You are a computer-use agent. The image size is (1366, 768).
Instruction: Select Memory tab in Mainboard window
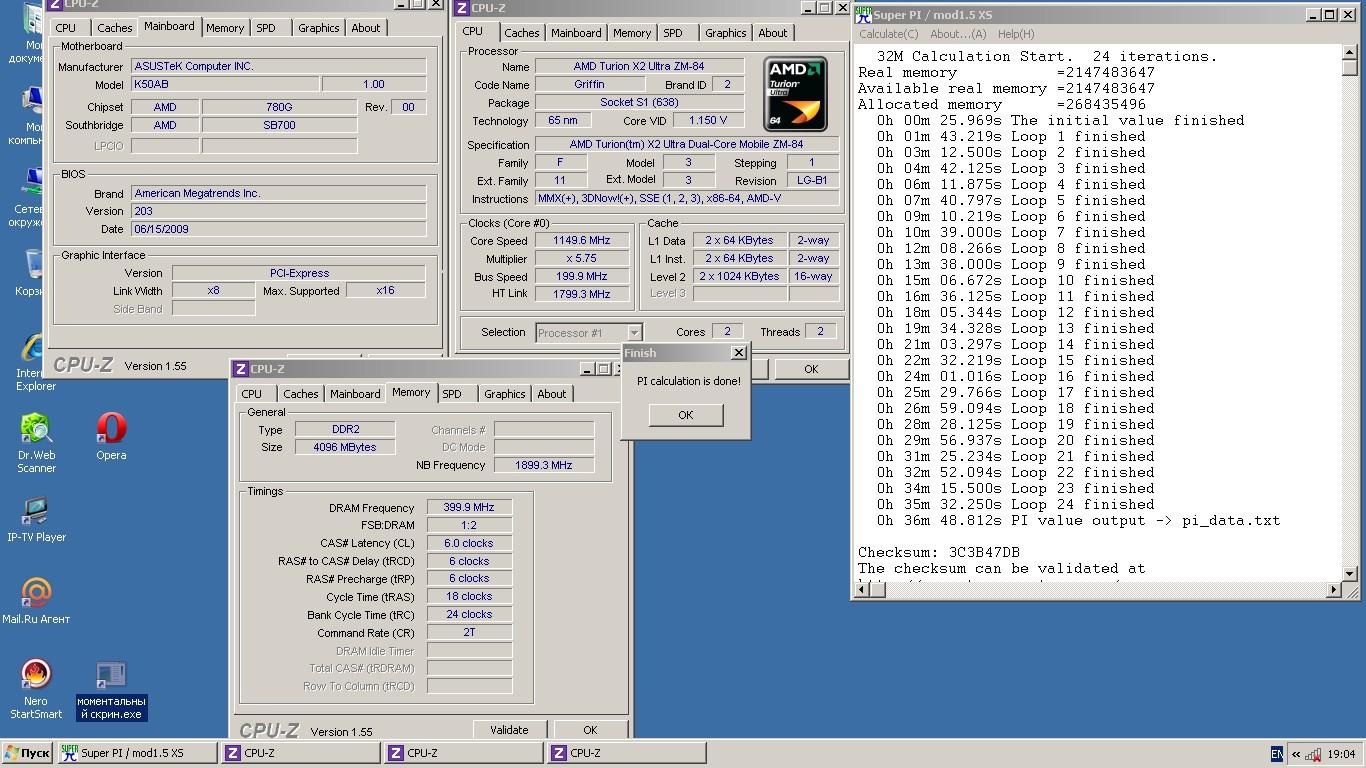(x=225, y=28)
